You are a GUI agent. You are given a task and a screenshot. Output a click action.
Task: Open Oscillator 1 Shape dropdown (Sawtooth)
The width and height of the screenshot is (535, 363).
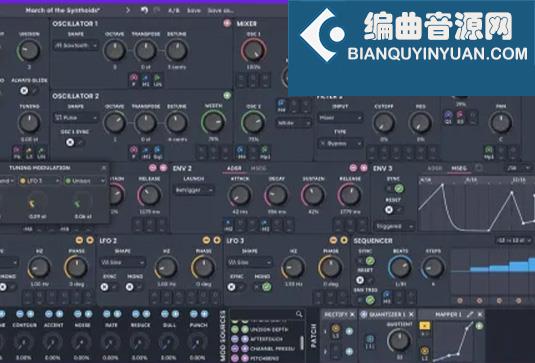click(75, 45)
